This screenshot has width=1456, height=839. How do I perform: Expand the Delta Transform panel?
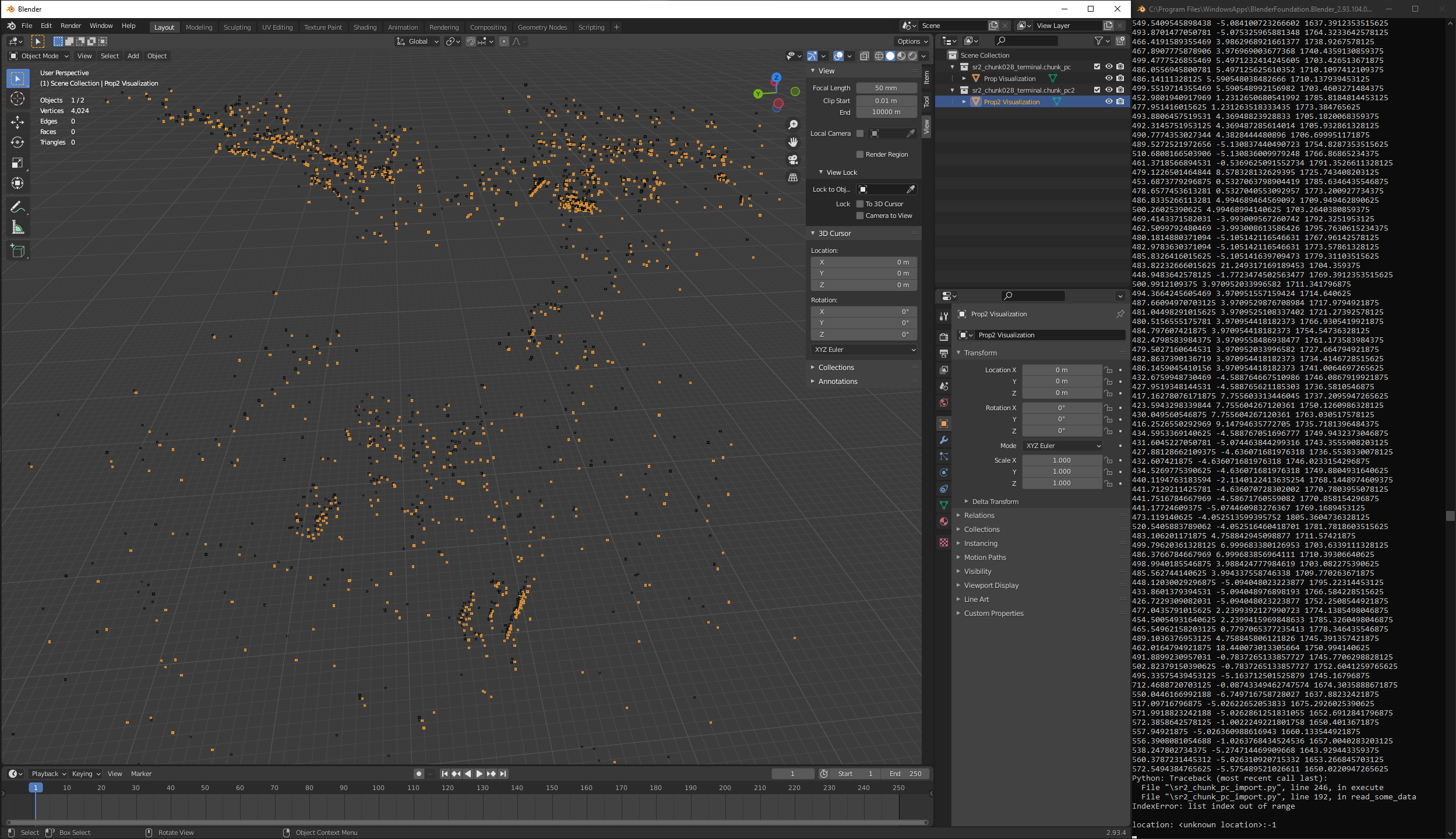pos(995,502)
